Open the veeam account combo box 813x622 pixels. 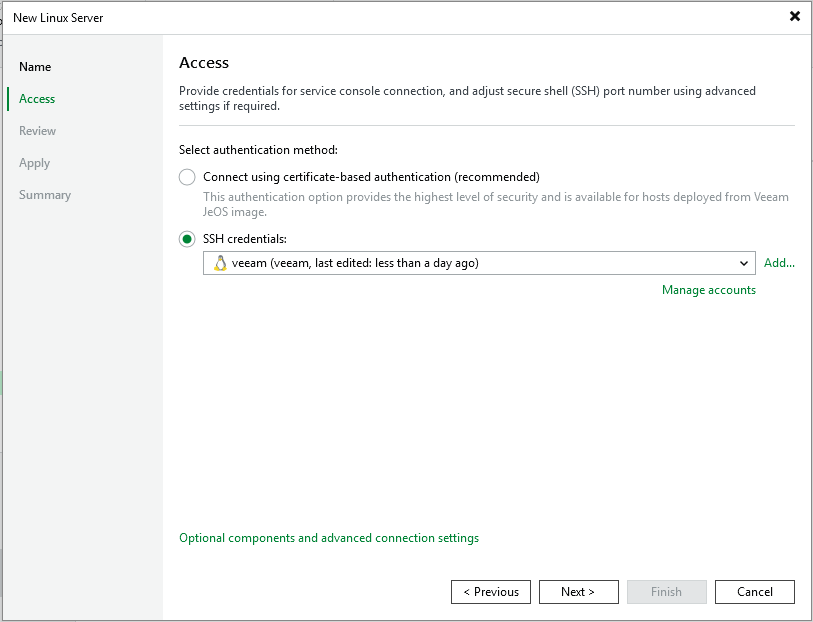pyautogui.click(x=470, y=263)
